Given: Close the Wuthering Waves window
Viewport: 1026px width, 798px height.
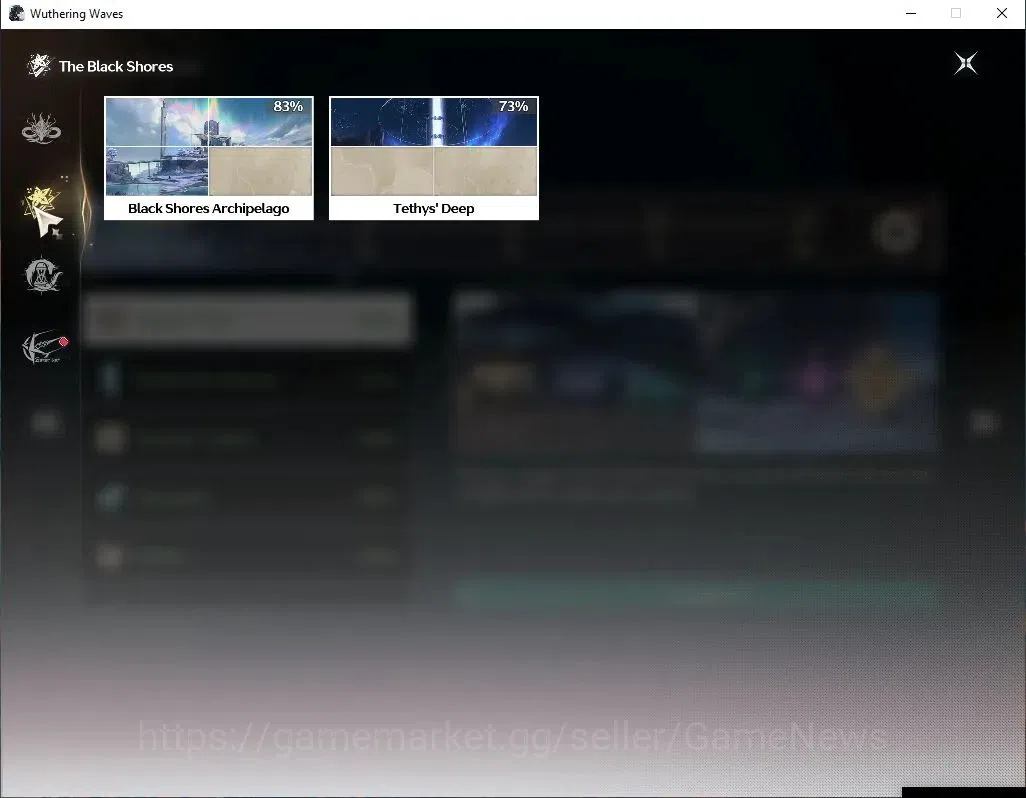Looking at the screenshot, I should coord(1002,14).
